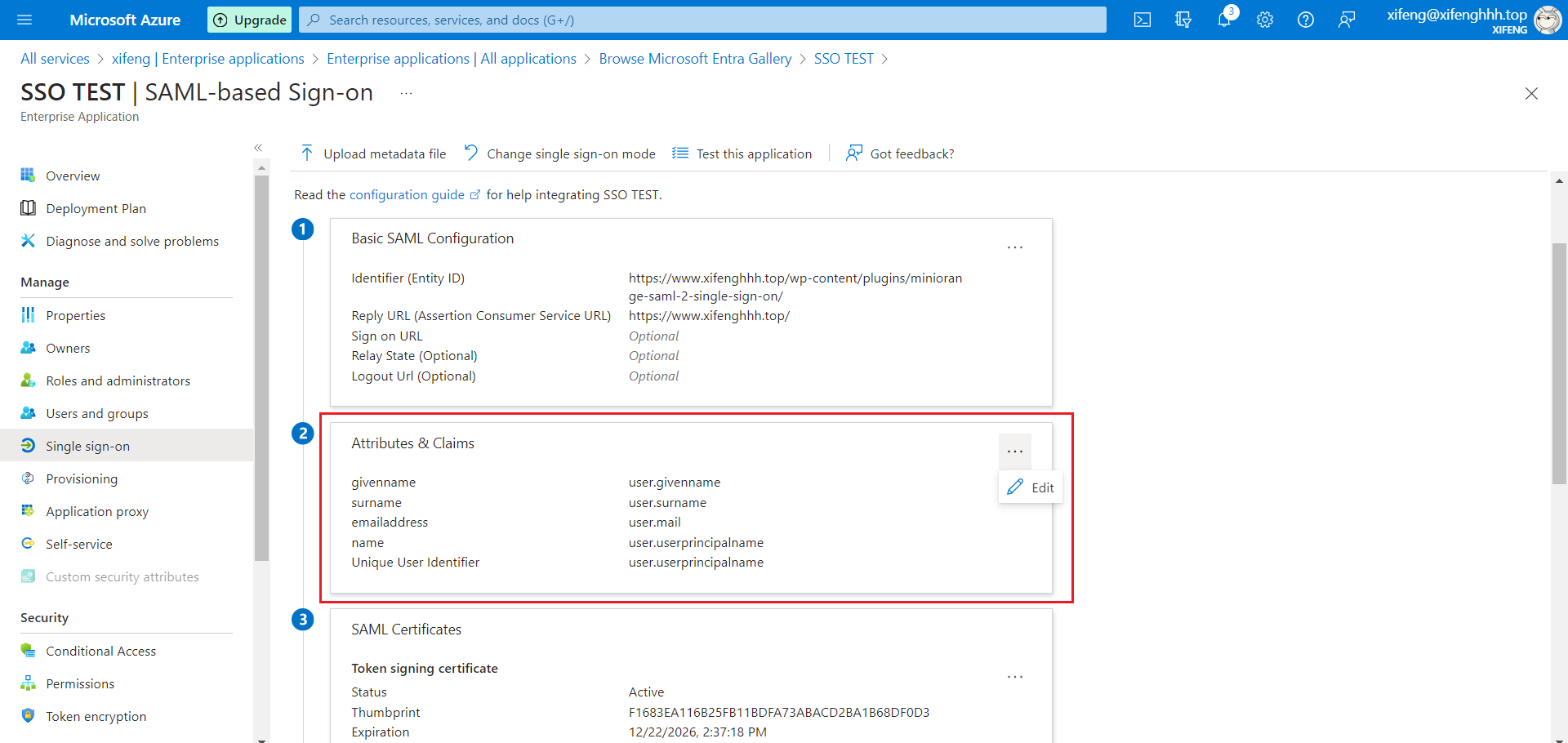Viewport: 1568px width, 743px height.
Task: Click the Permissions icon
Action: (x=28, y=683)
